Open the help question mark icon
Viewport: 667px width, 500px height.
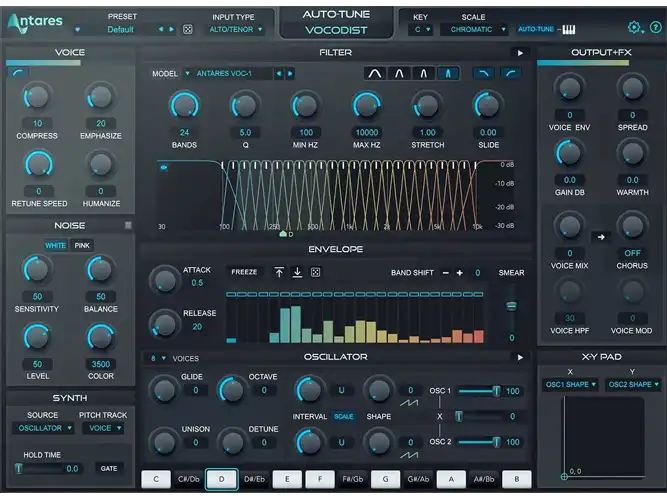pos(656,28)
